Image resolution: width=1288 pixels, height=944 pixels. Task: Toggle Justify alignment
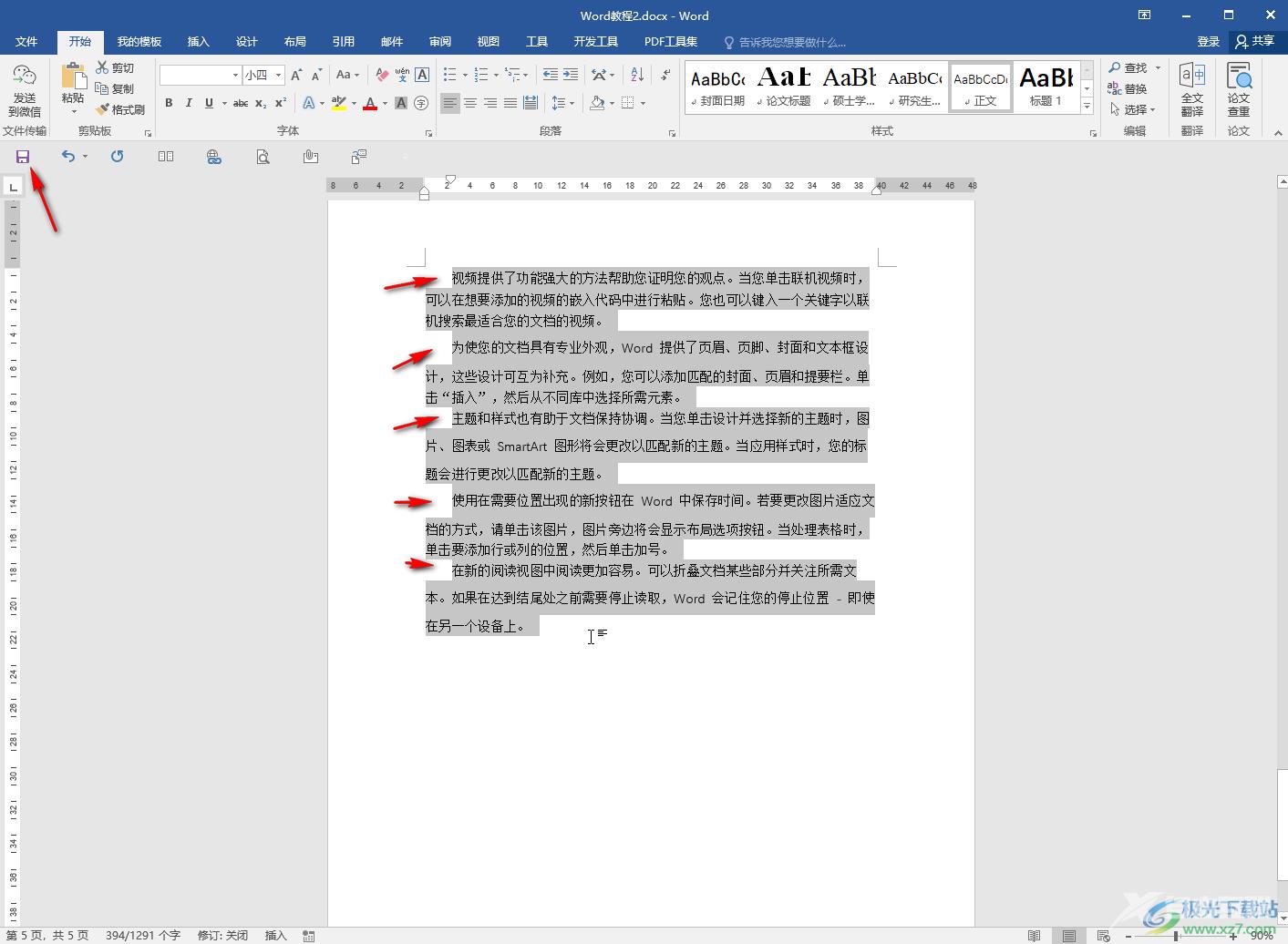[510, 103]
